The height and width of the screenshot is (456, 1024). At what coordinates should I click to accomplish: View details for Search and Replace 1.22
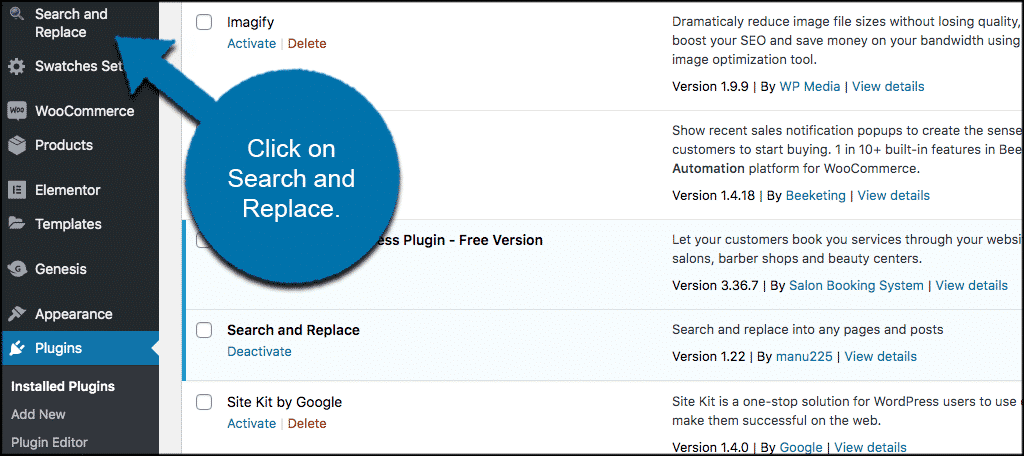click(881, 357)
